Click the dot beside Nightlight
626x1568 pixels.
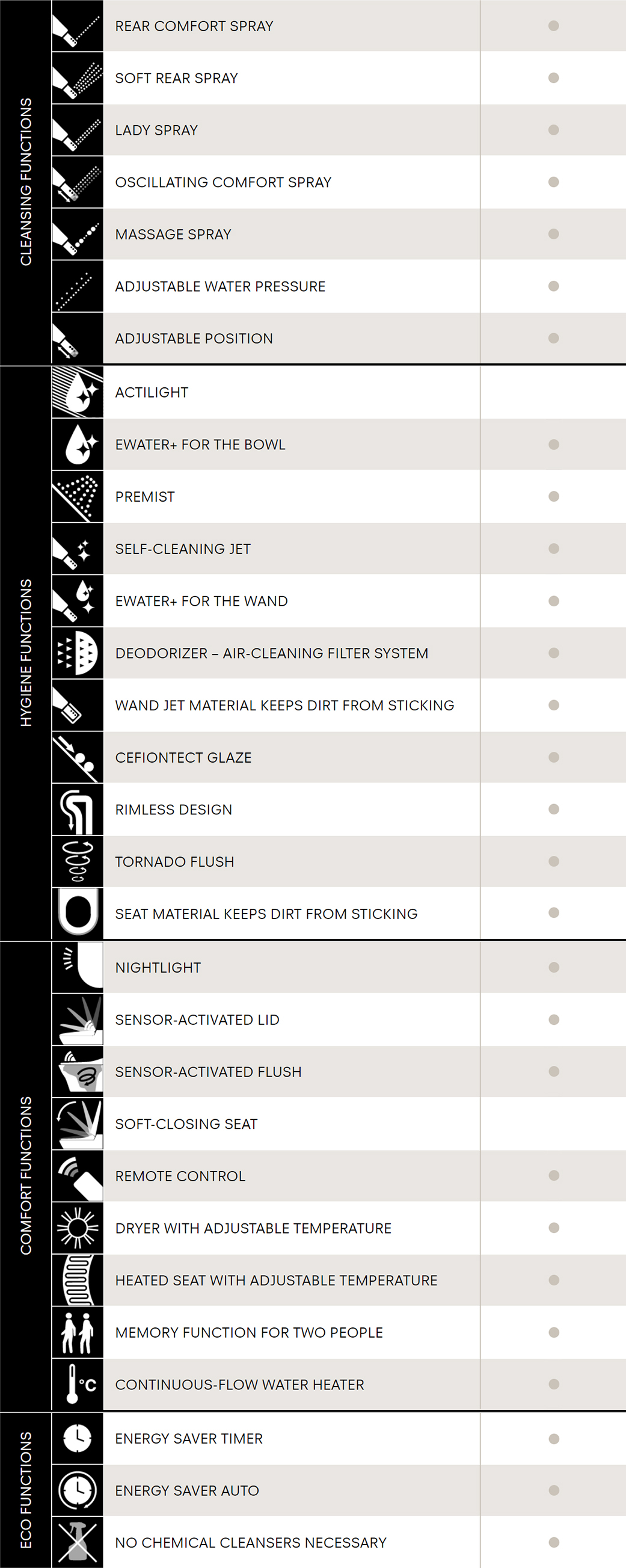tap(554, 967)
